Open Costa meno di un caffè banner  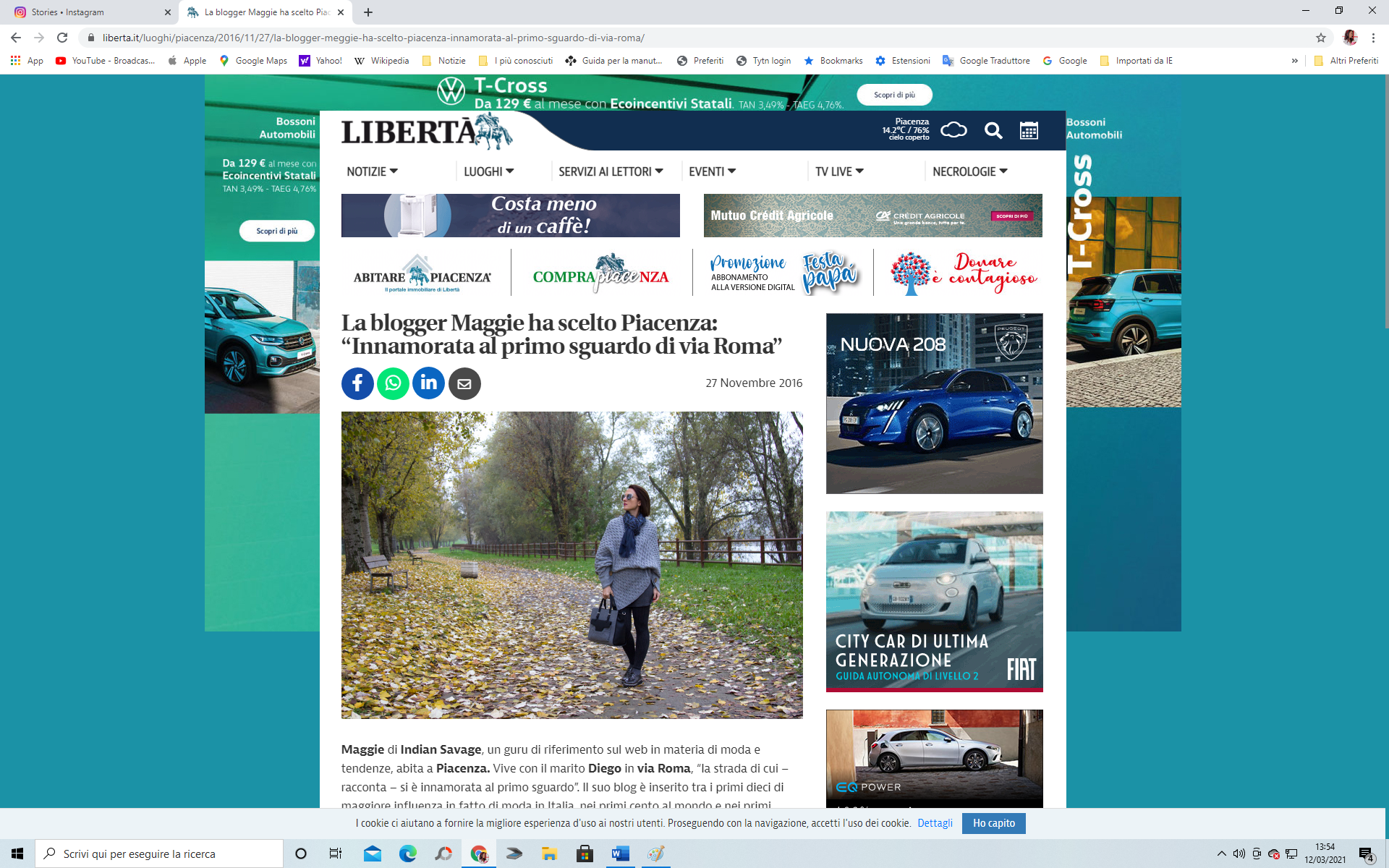point(510,216)
